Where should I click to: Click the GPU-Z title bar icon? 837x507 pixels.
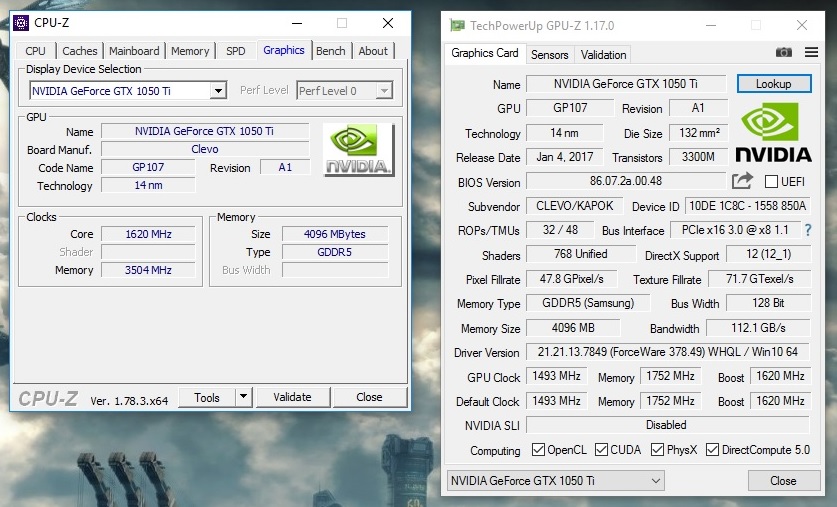[x=457, y=25]
